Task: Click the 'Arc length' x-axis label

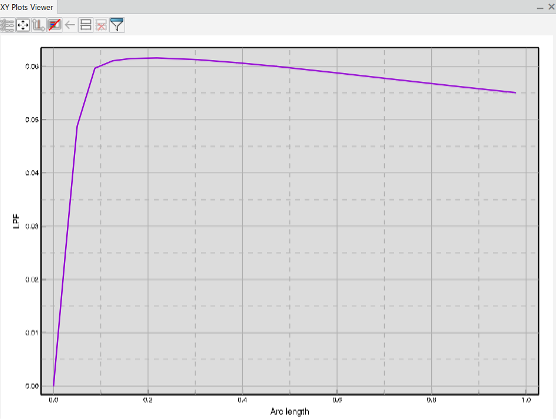Action: [289, 411]
